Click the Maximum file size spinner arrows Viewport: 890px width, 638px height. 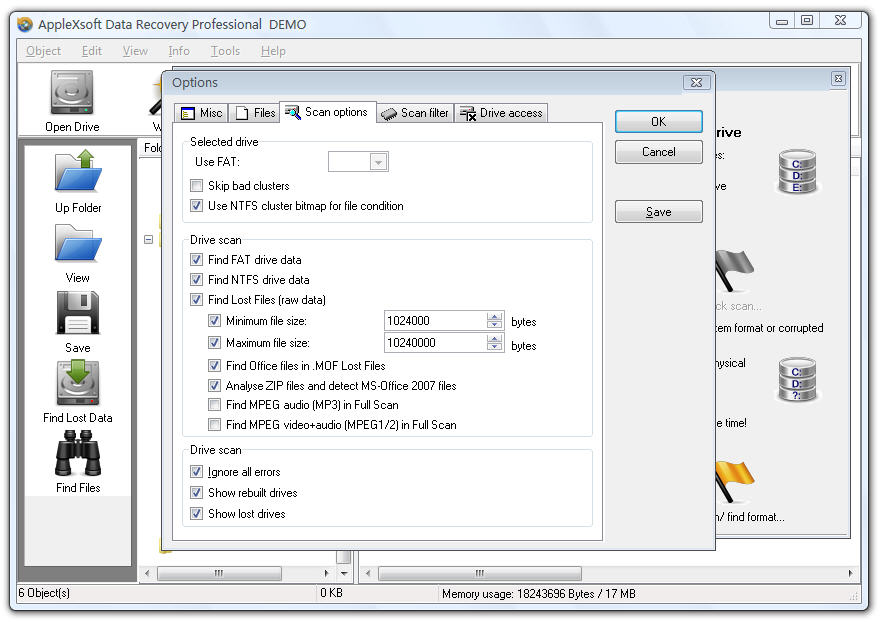tap(494, 342)
